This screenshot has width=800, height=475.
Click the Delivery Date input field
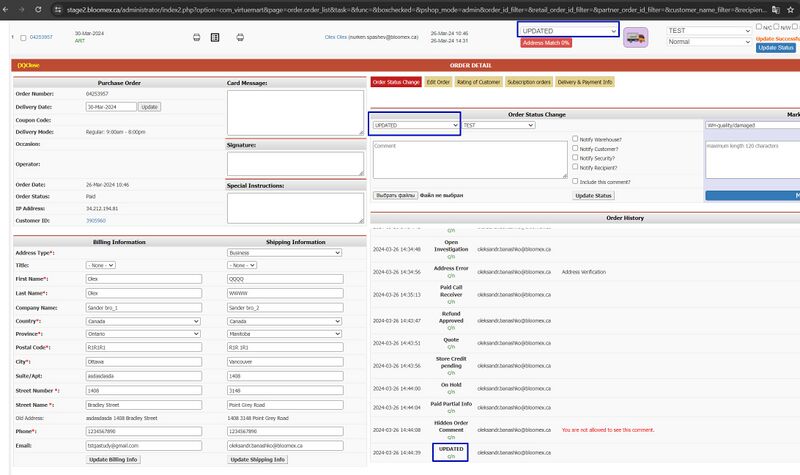tap(111, 107)
